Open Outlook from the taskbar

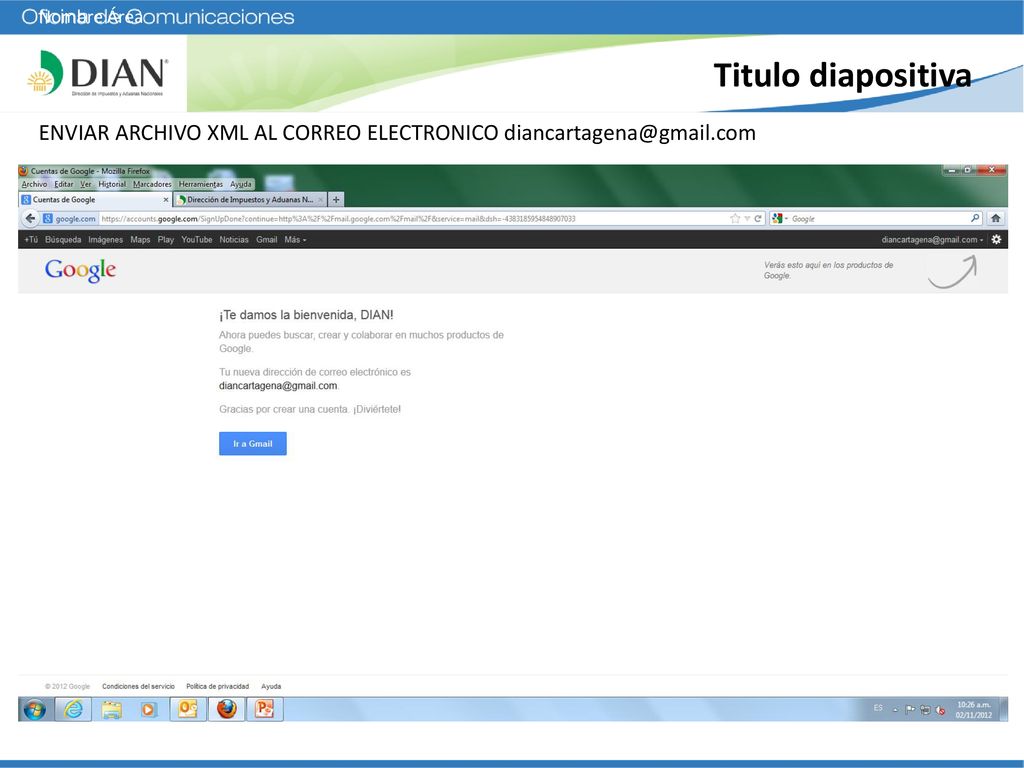[188, 709]
